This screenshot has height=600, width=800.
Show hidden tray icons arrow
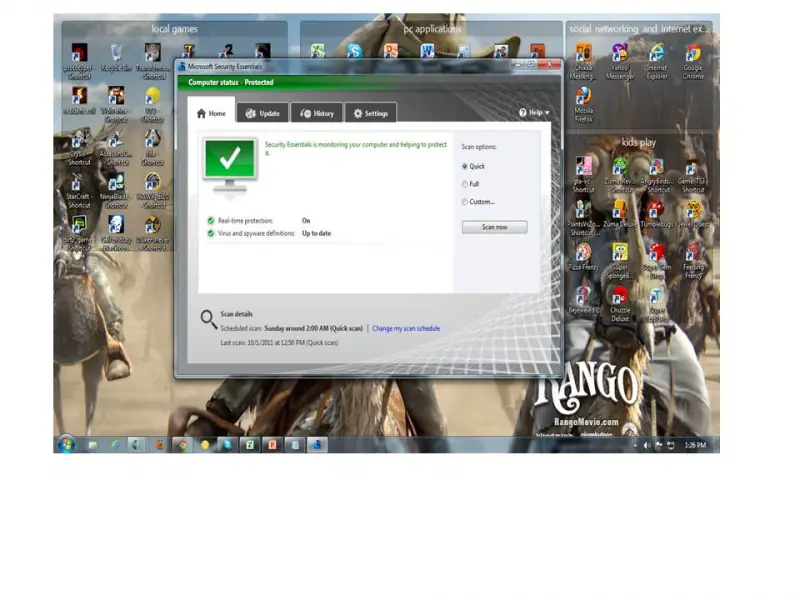[635, 445]
